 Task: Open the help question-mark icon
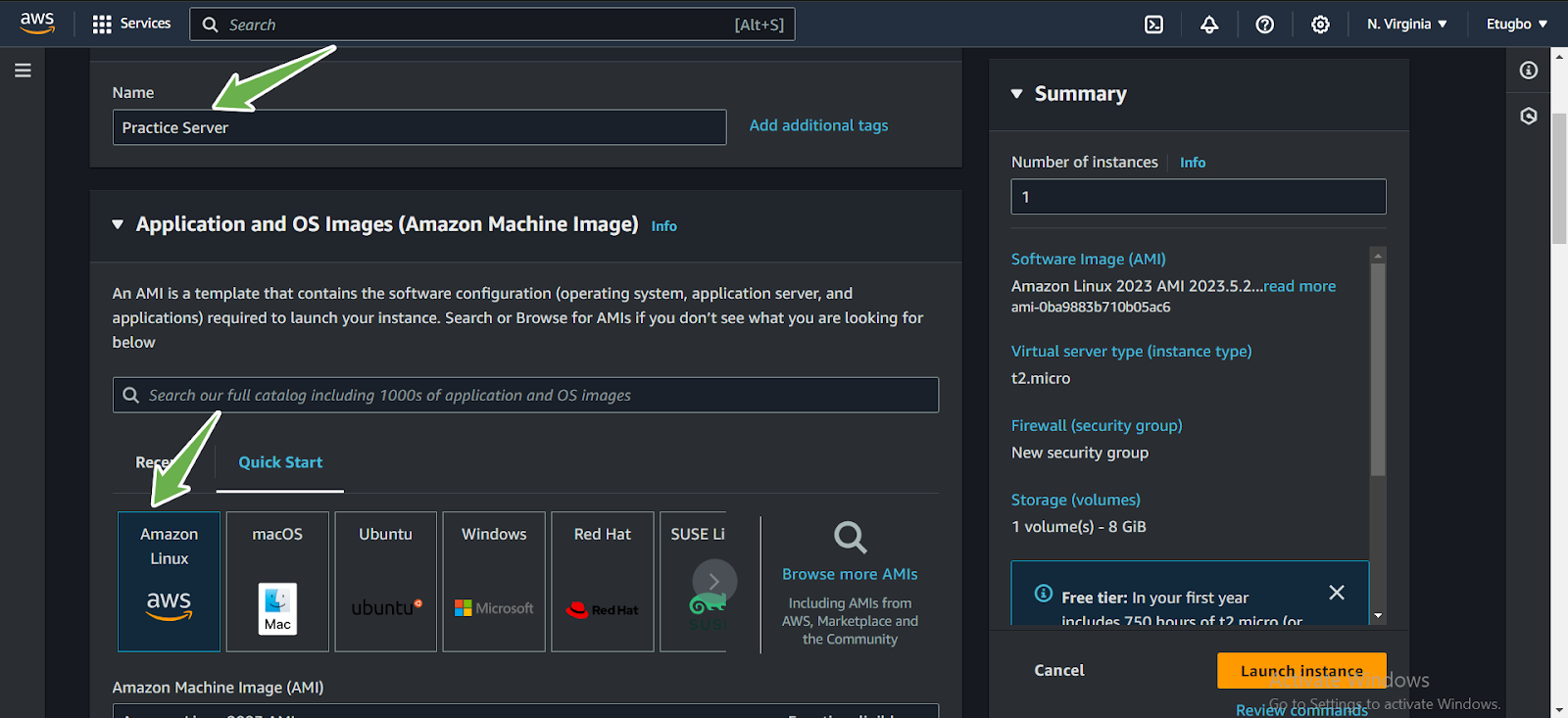point(1265,24)
